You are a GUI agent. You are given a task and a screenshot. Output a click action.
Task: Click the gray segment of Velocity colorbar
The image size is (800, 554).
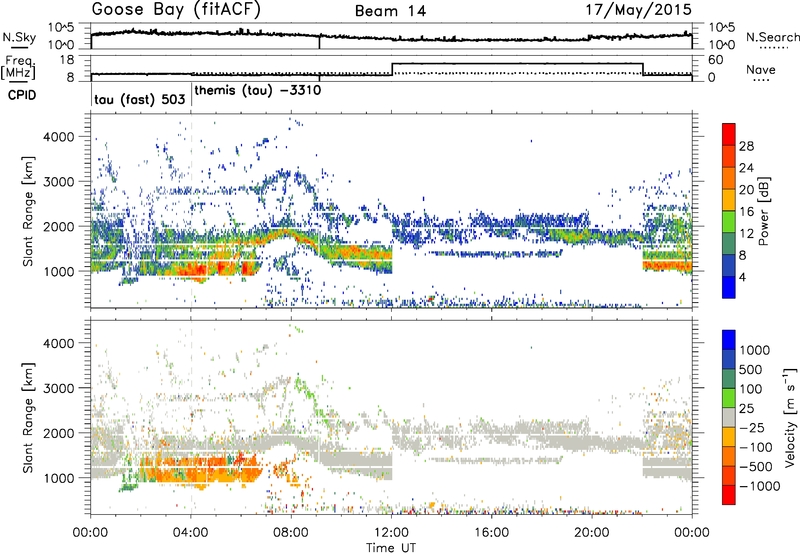pyautogui.click(x=729, y=418)
